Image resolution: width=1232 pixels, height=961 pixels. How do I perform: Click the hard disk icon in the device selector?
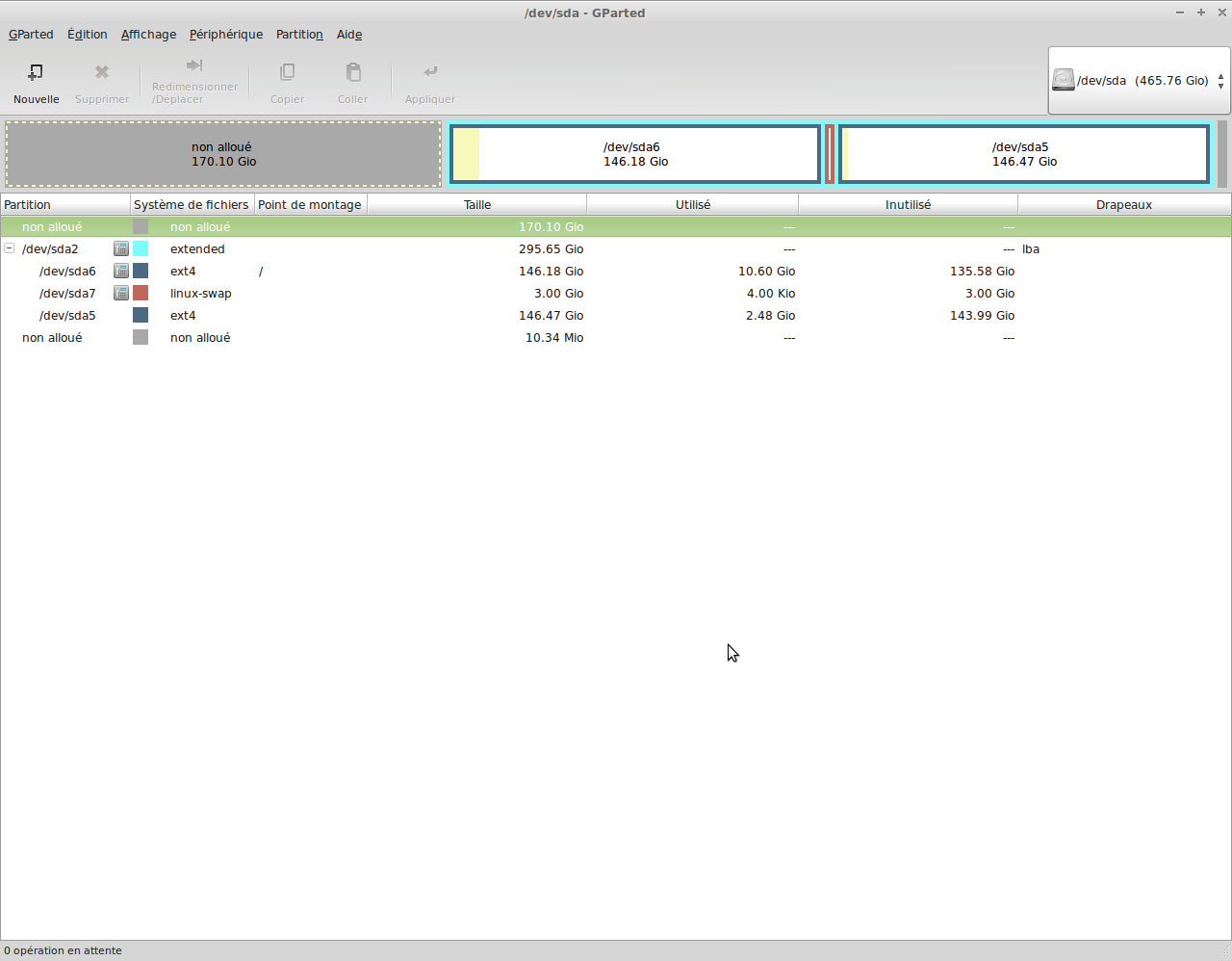(1063, 80)
